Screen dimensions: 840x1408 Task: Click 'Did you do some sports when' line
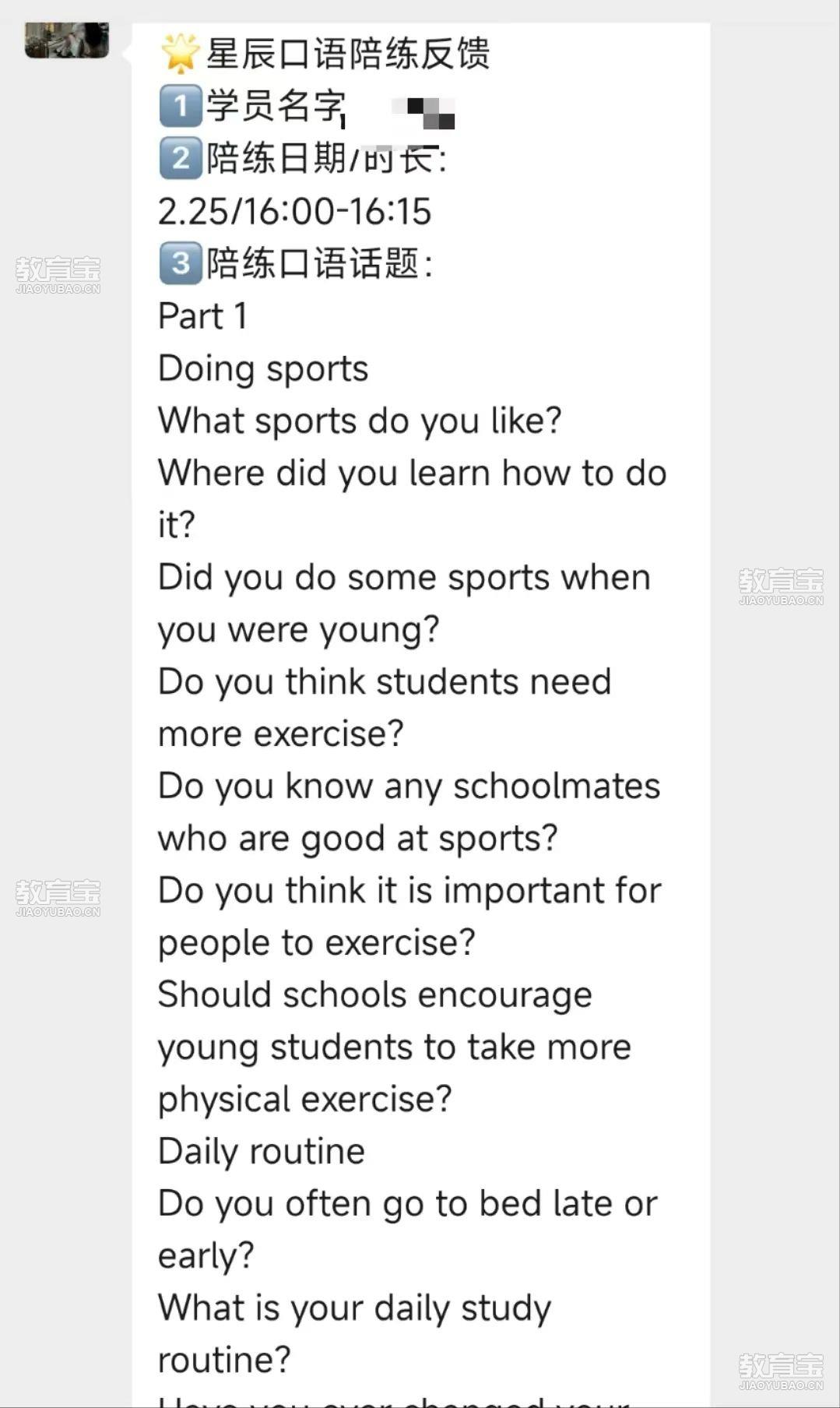pyautogui.click(x=404, y=578)
